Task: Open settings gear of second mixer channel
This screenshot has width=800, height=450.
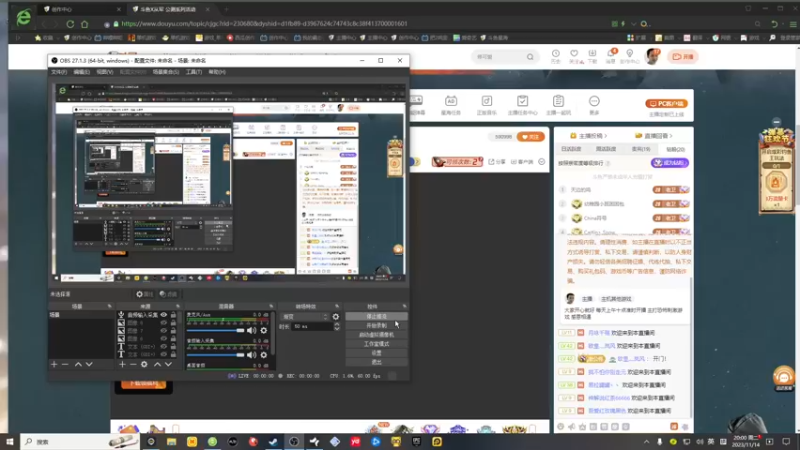Action: (264, 355)
